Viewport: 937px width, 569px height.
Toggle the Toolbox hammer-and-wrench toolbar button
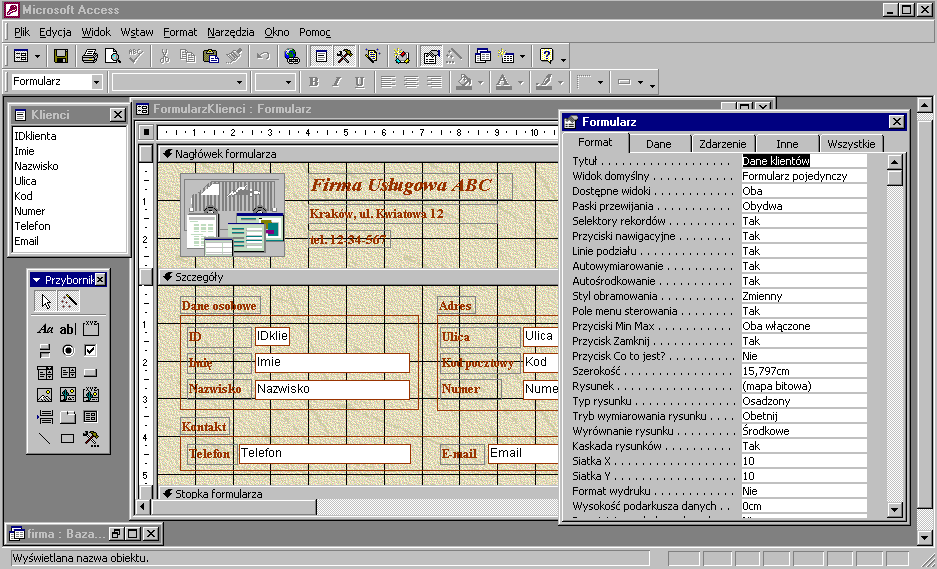pos(344,56)
